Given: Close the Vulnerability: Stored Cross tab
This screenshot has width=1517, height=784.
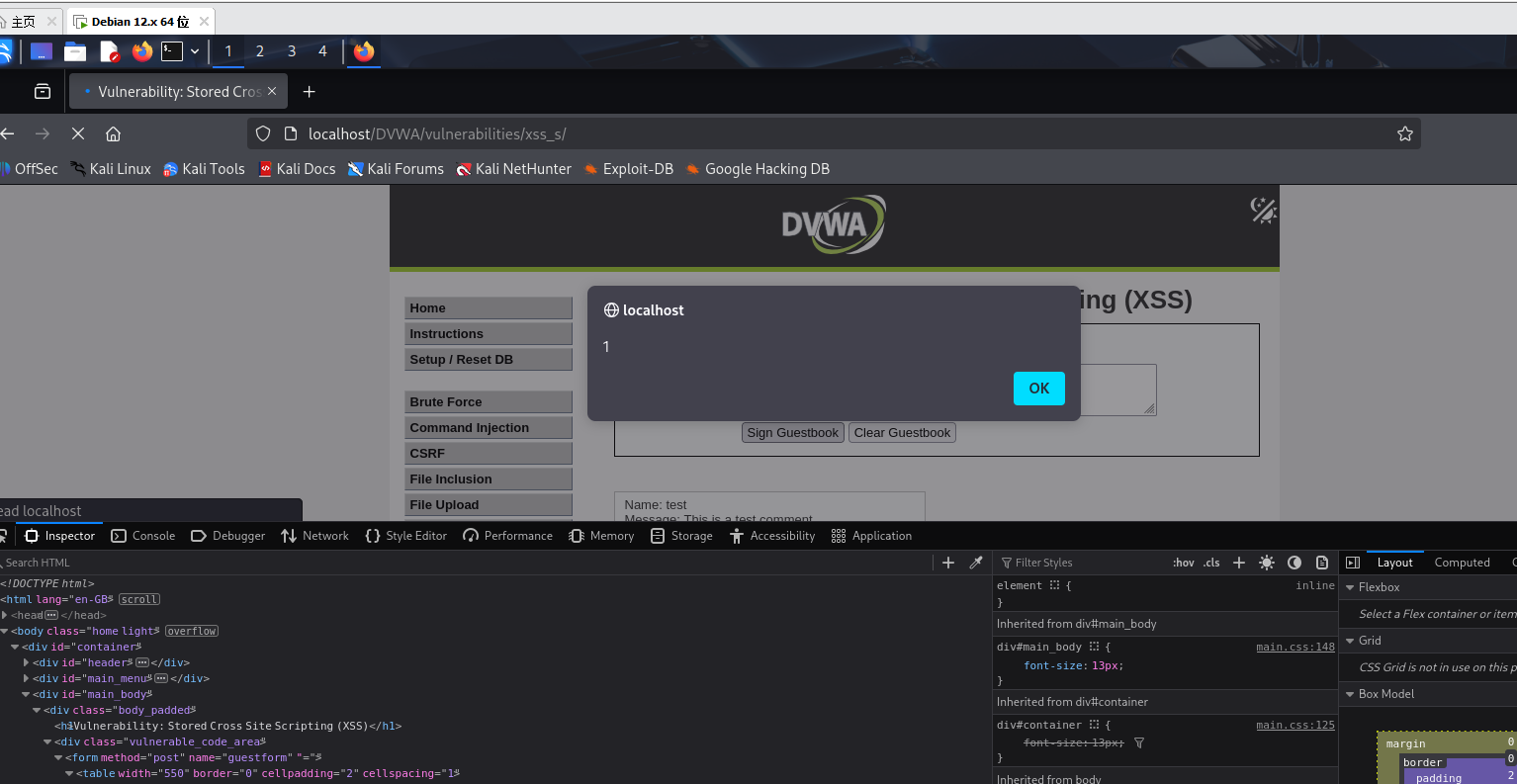Looking at the screenshot, I should click(272, 91).
